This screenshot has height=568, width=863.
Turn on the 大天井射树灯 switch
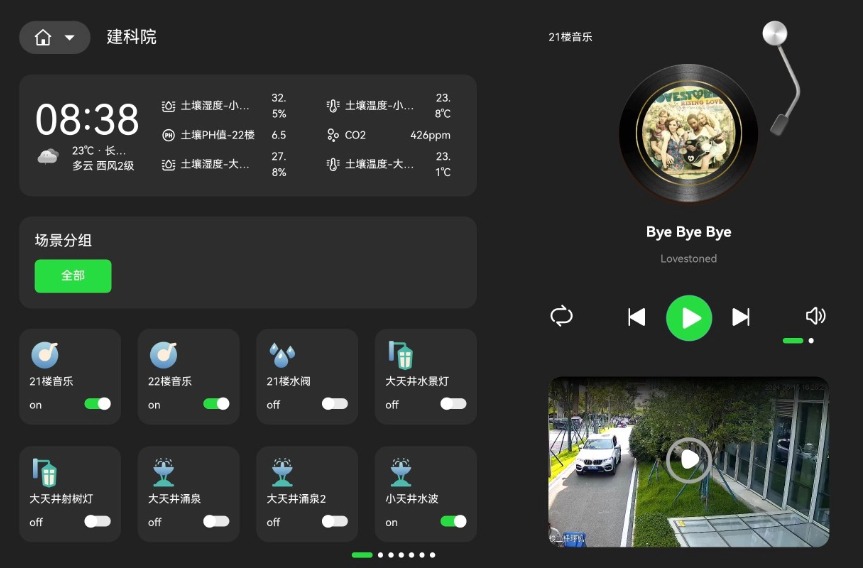pyautogui.click(x=97, y=521)
